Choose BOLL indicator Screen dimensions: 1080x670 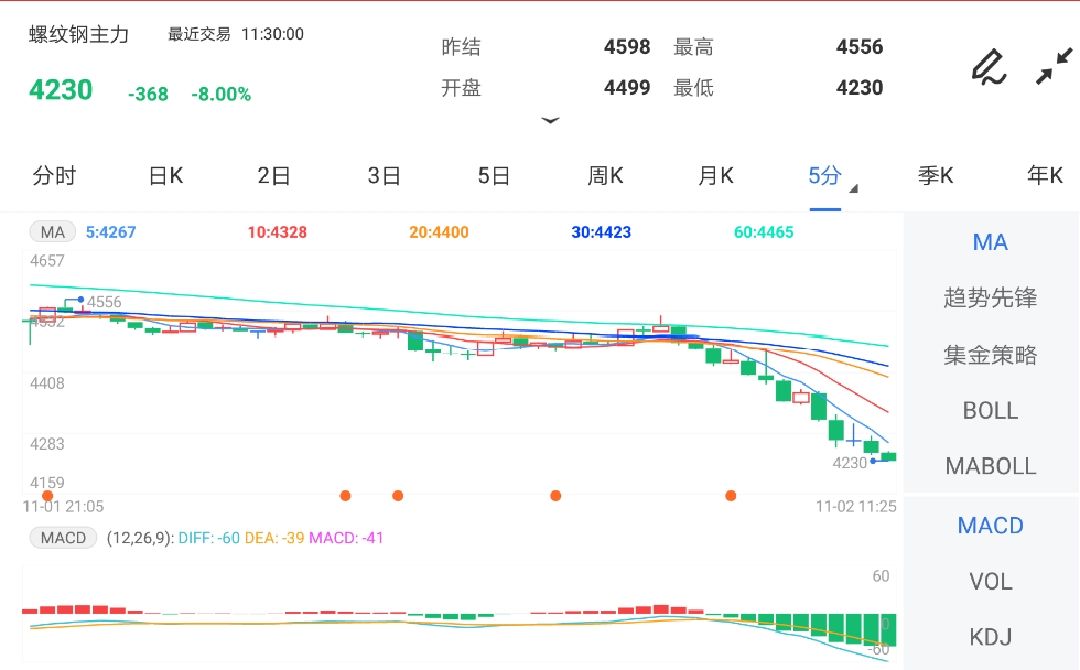coord(990,410)
